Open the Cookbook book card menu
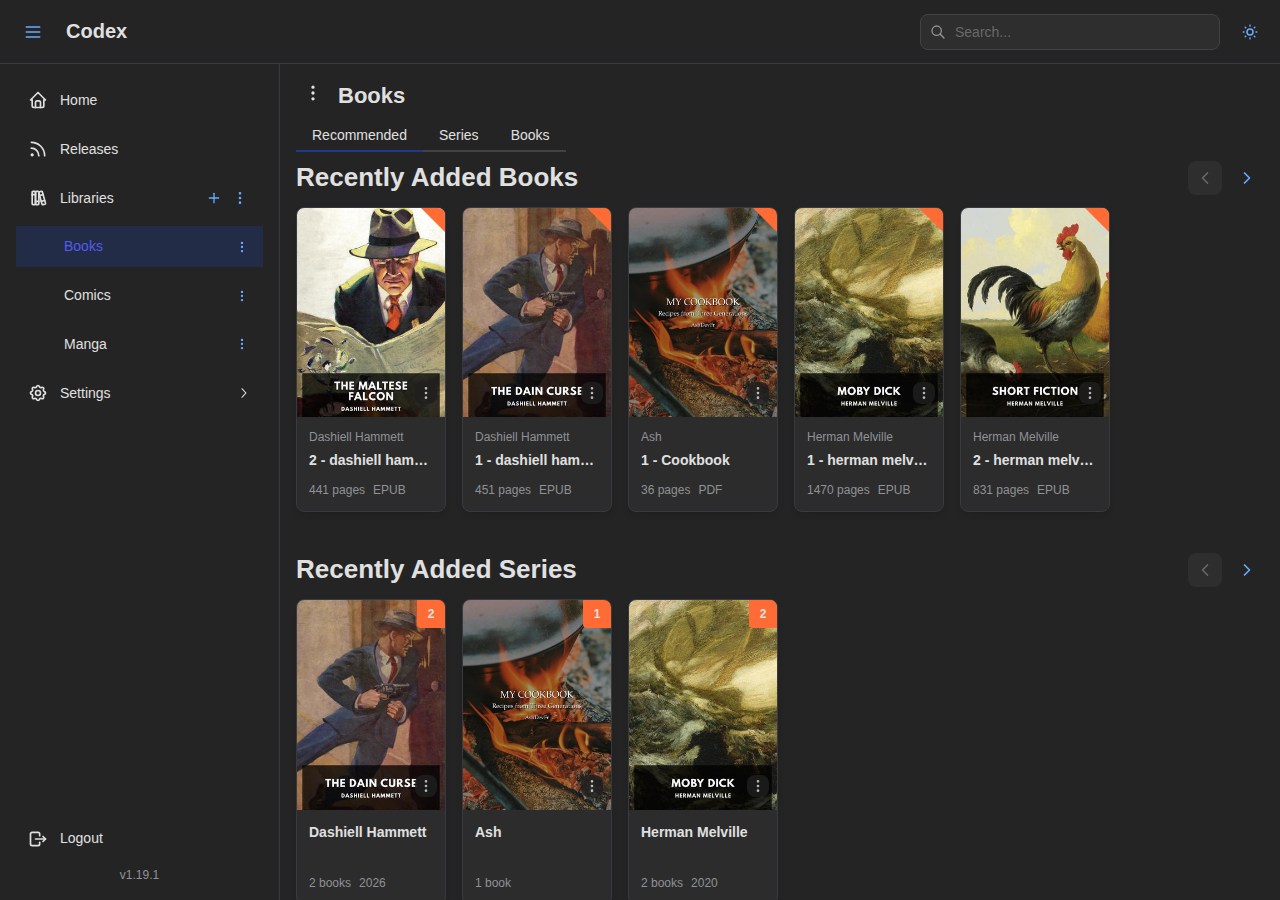Image resolution: width=1280 pixels, height=900 pixels. pos(758,393)
